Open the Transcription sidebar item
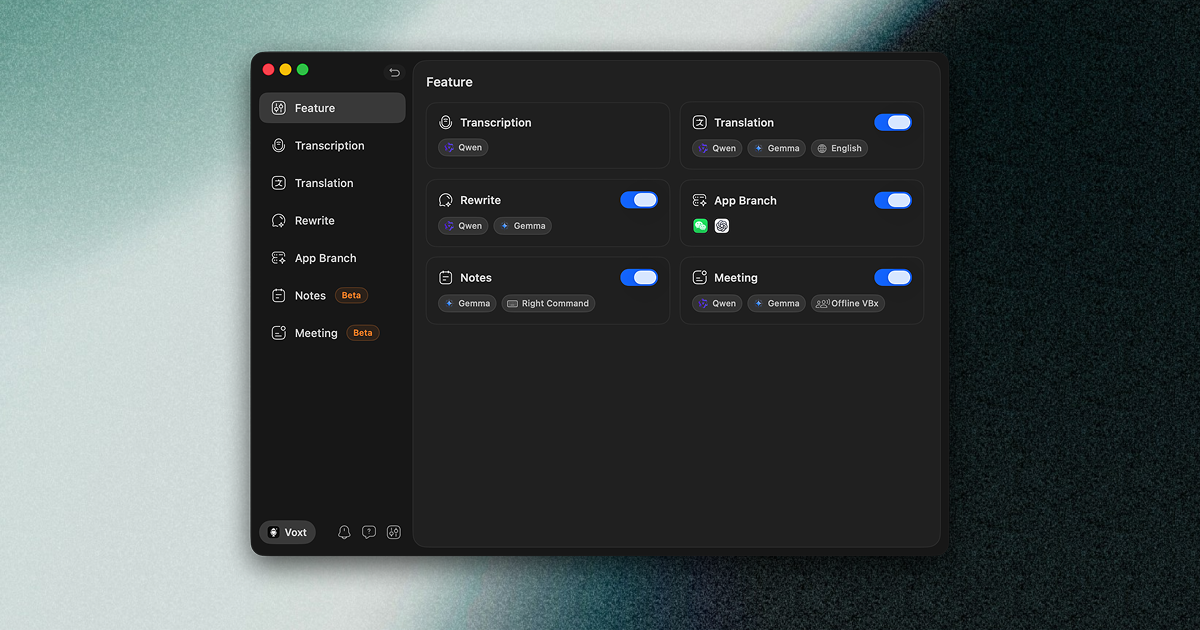Image resolution: width=1200 pixels, height=630 pixels. pyautogui.click(x=332, y=146)
